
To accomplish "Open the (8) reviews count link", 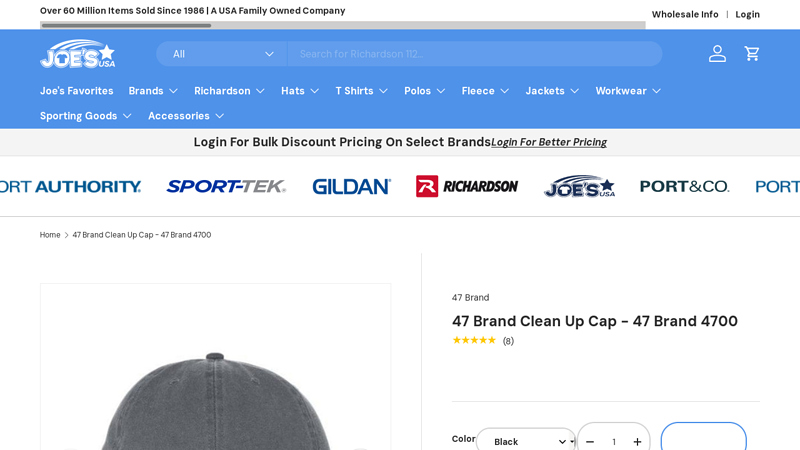I will pos(508,341).
